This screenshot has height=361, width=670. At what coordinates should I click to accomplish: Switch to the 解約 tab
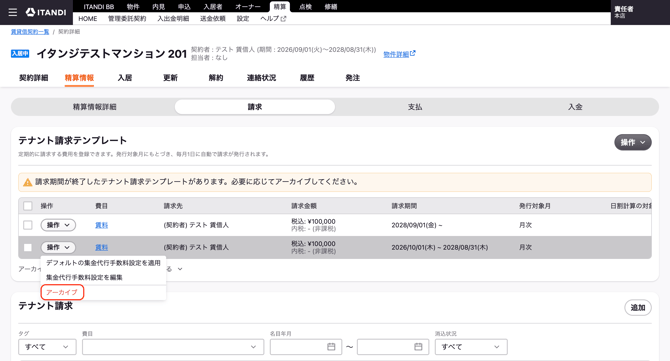(x=216, y=78)
